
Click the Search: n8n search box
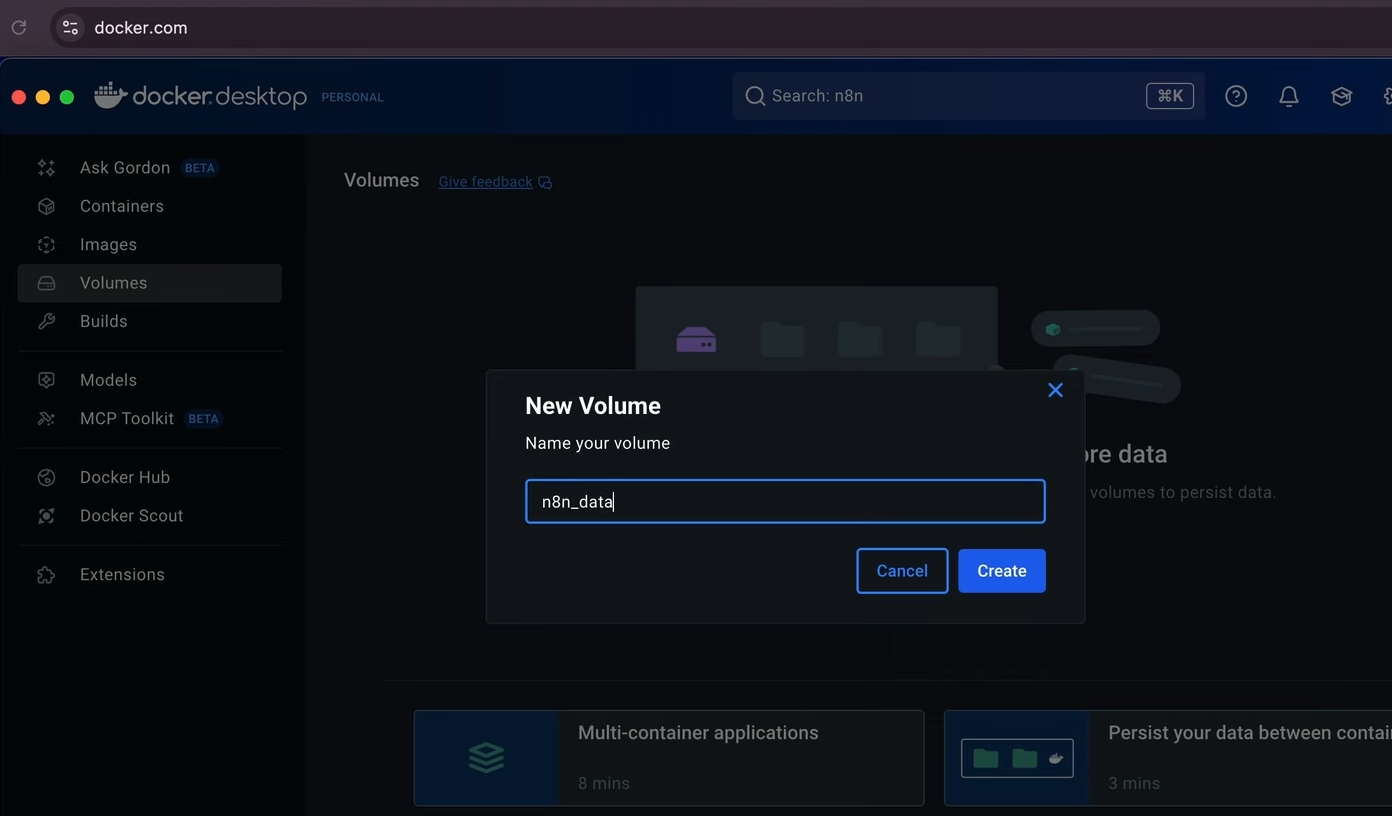968,96
